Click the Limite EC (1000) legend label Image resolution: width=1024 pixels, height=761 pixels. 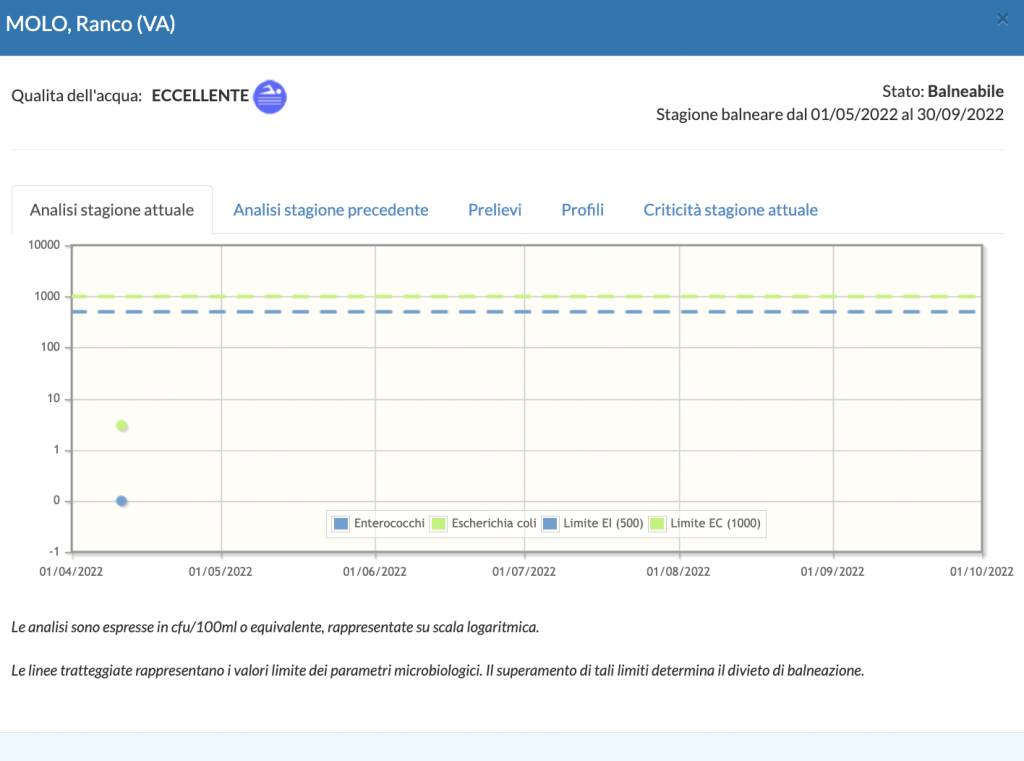716,523
